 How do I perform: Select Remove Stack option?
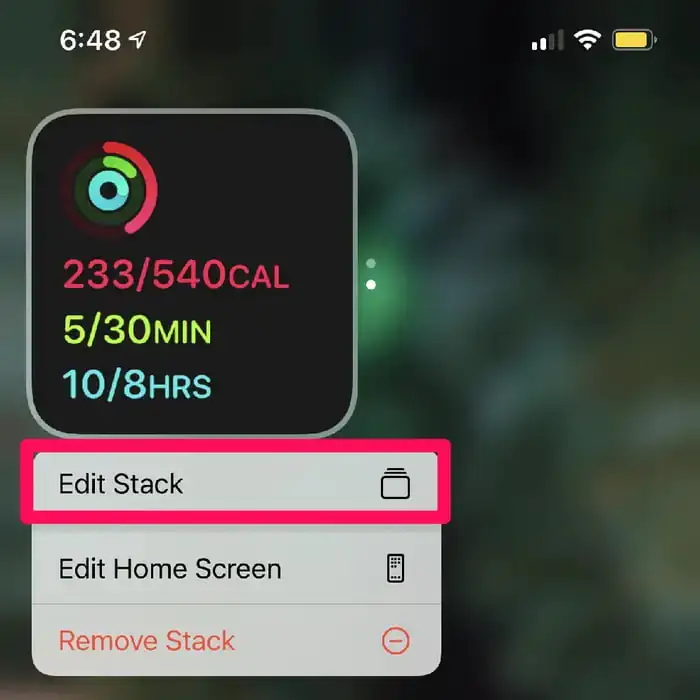coord(236,641)
